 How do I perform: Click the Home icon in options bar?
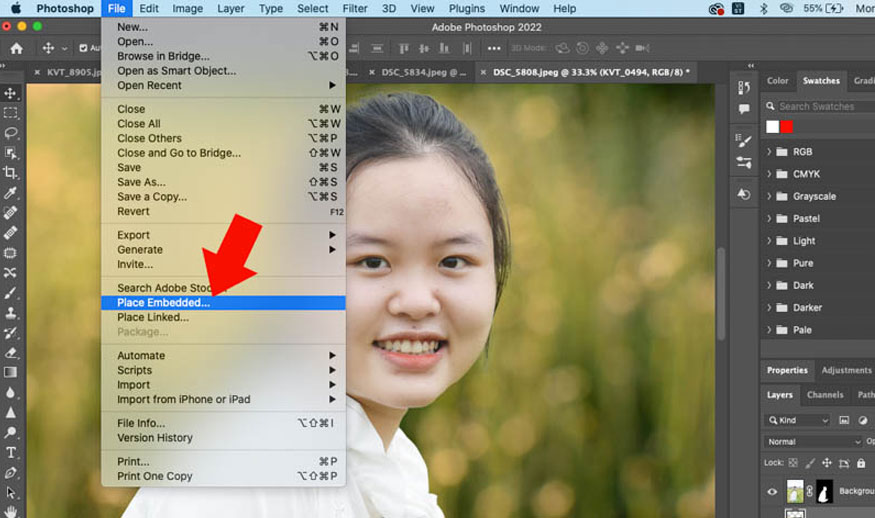click(x=17, y=49)
